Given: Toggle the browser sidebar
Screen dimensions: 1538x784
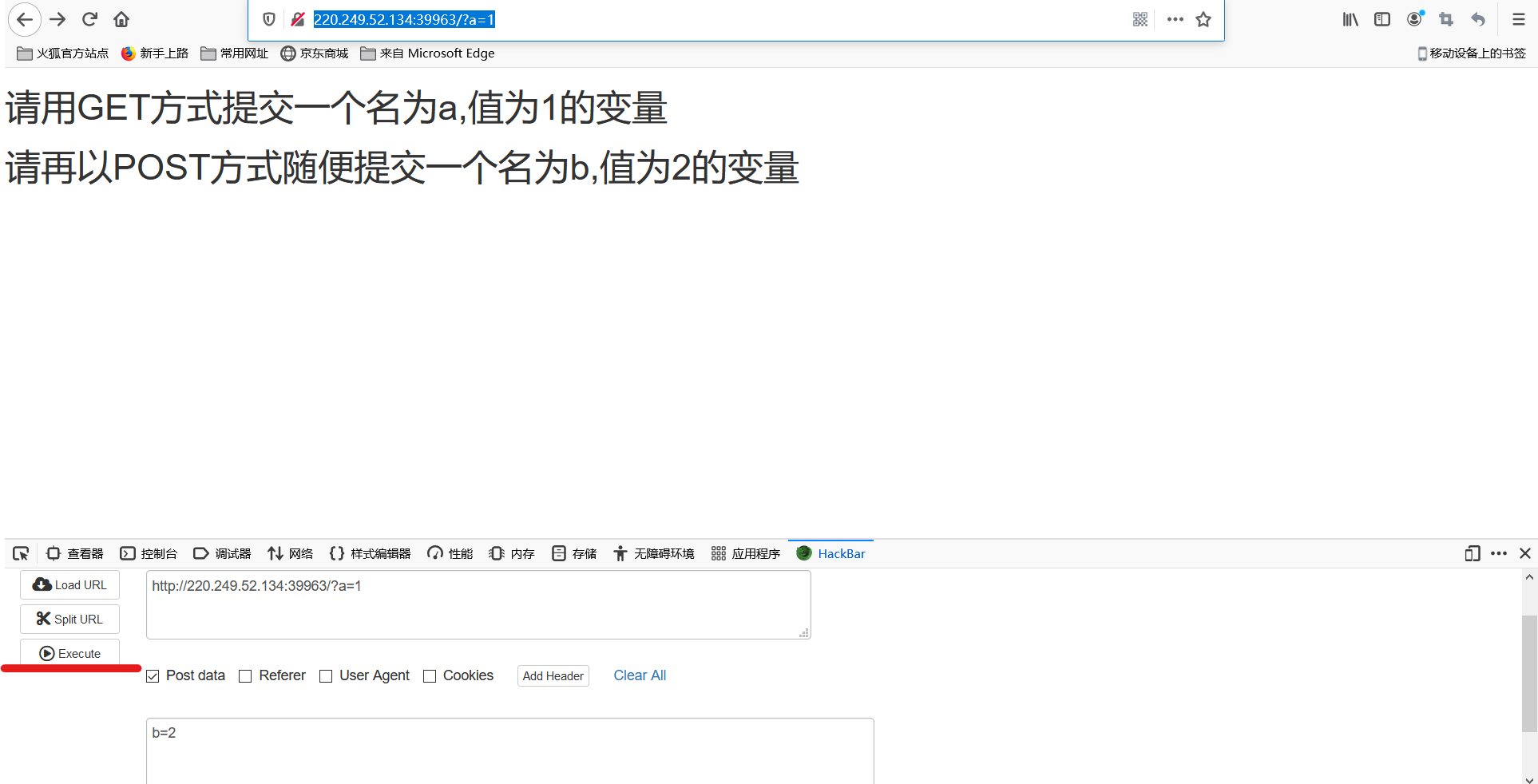Looking at the screenshot, I should [x=1382, y=18].
